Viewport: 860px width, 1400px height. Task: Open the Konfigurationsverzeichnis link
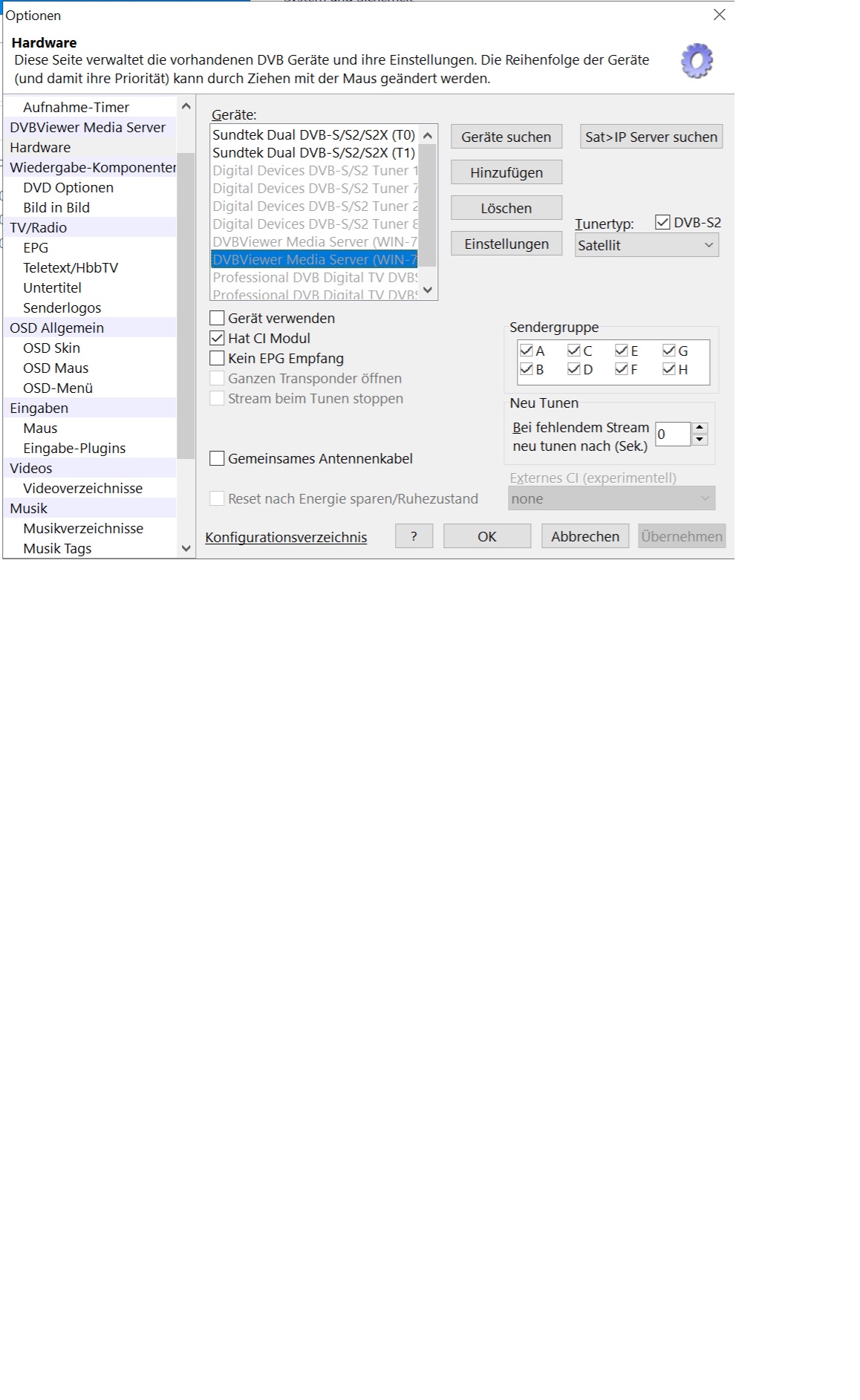(286, 537)
